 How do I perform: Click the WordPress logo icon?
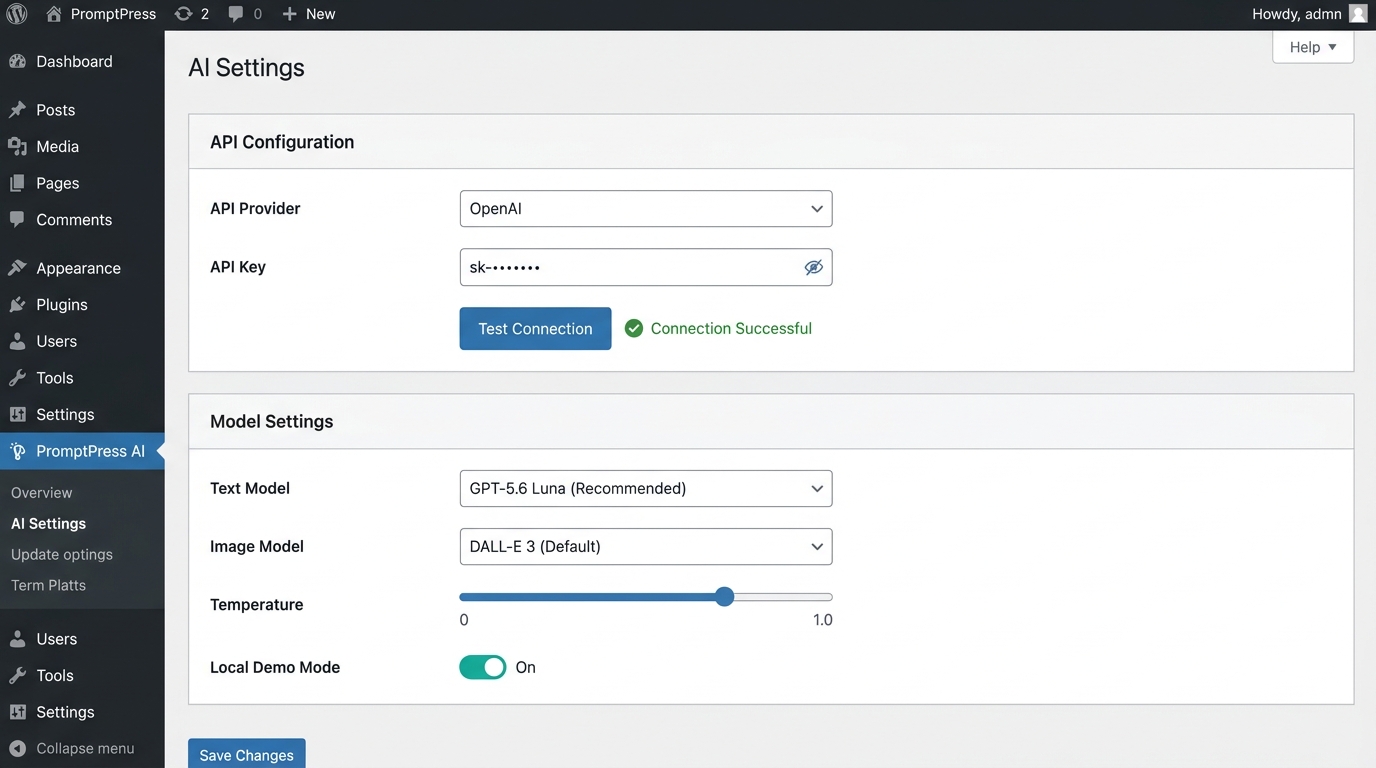pos(17,14)
